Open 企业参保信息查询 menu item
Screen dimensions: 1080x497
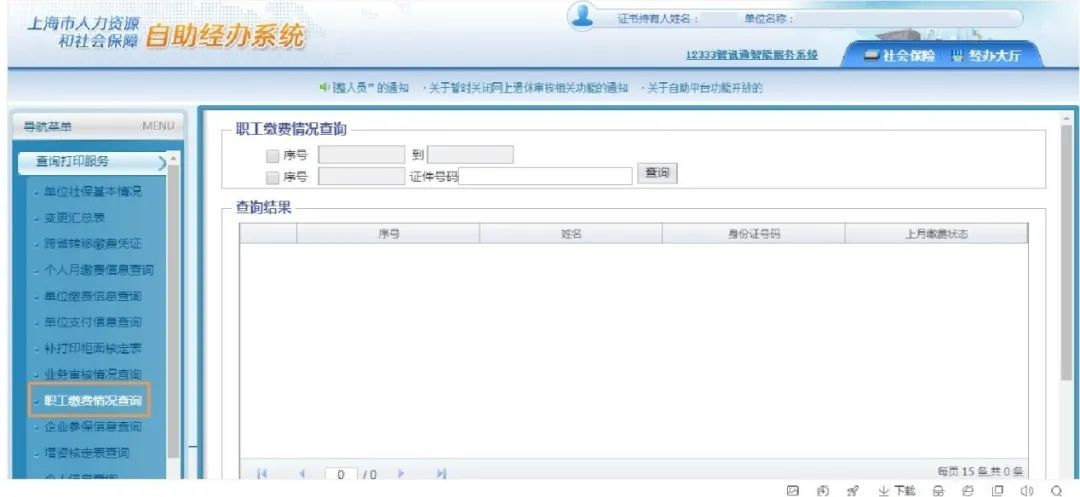(x=92, y=427)
